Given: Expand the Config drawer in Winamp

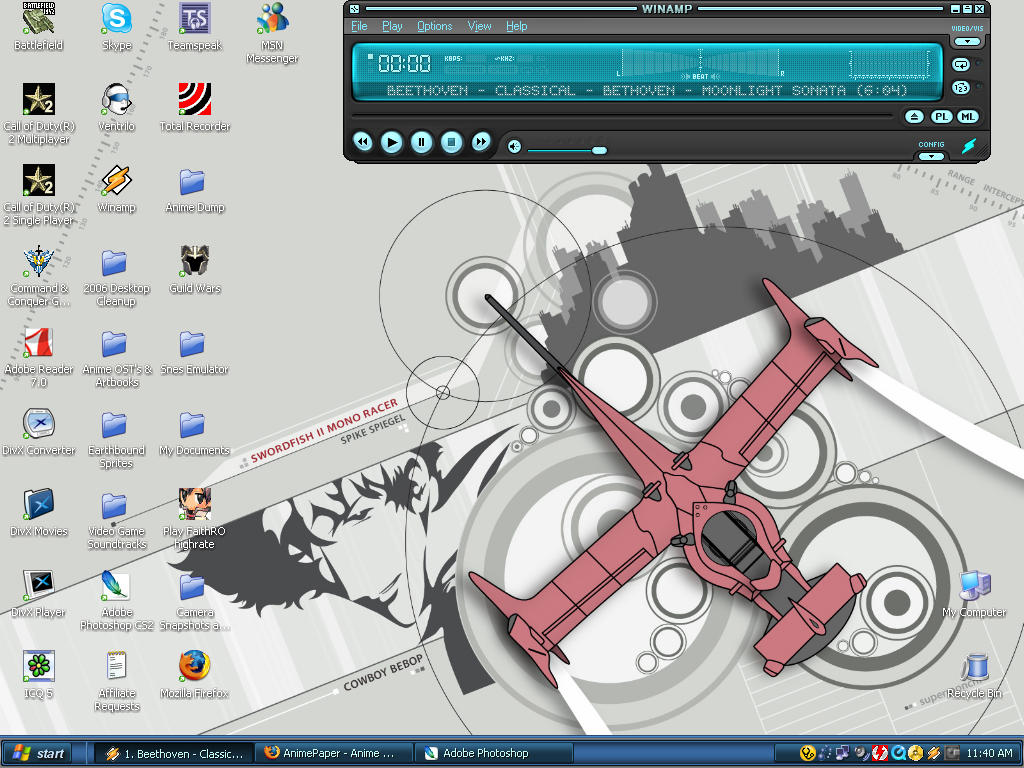Looking at the screenshot, I should 931,156.
